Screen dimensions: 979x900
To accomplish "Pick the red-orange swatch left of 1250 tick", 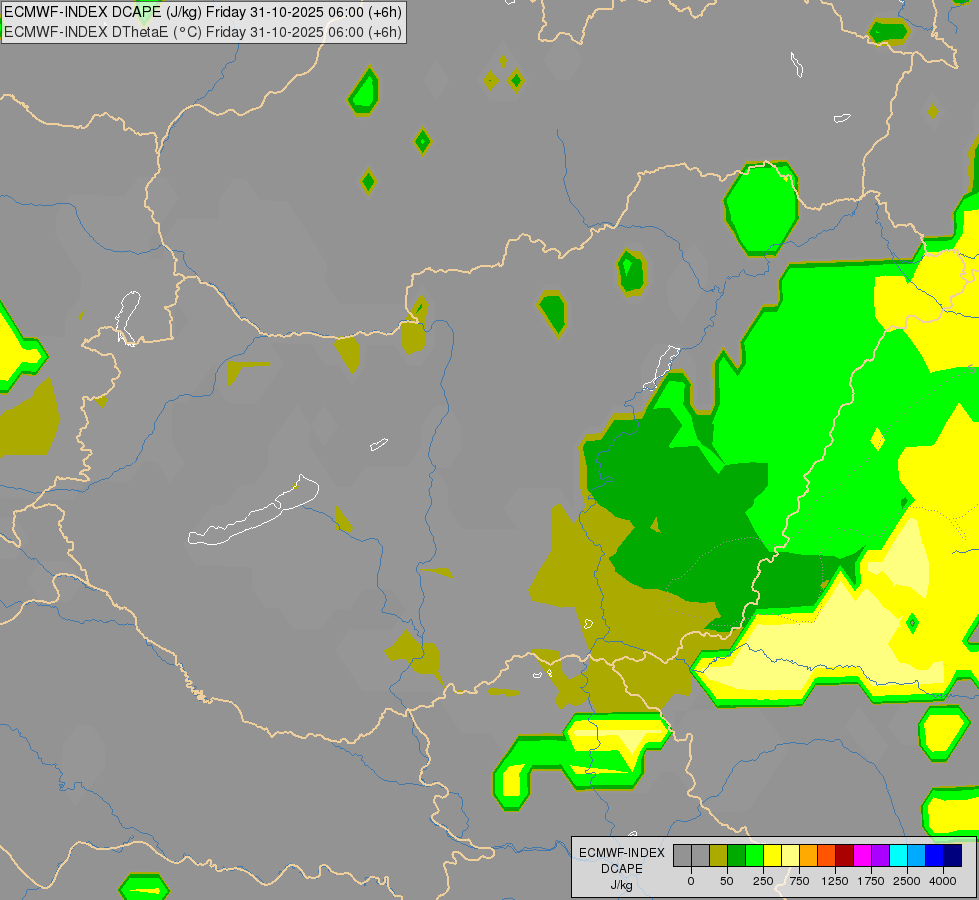I will click(827, 855).
